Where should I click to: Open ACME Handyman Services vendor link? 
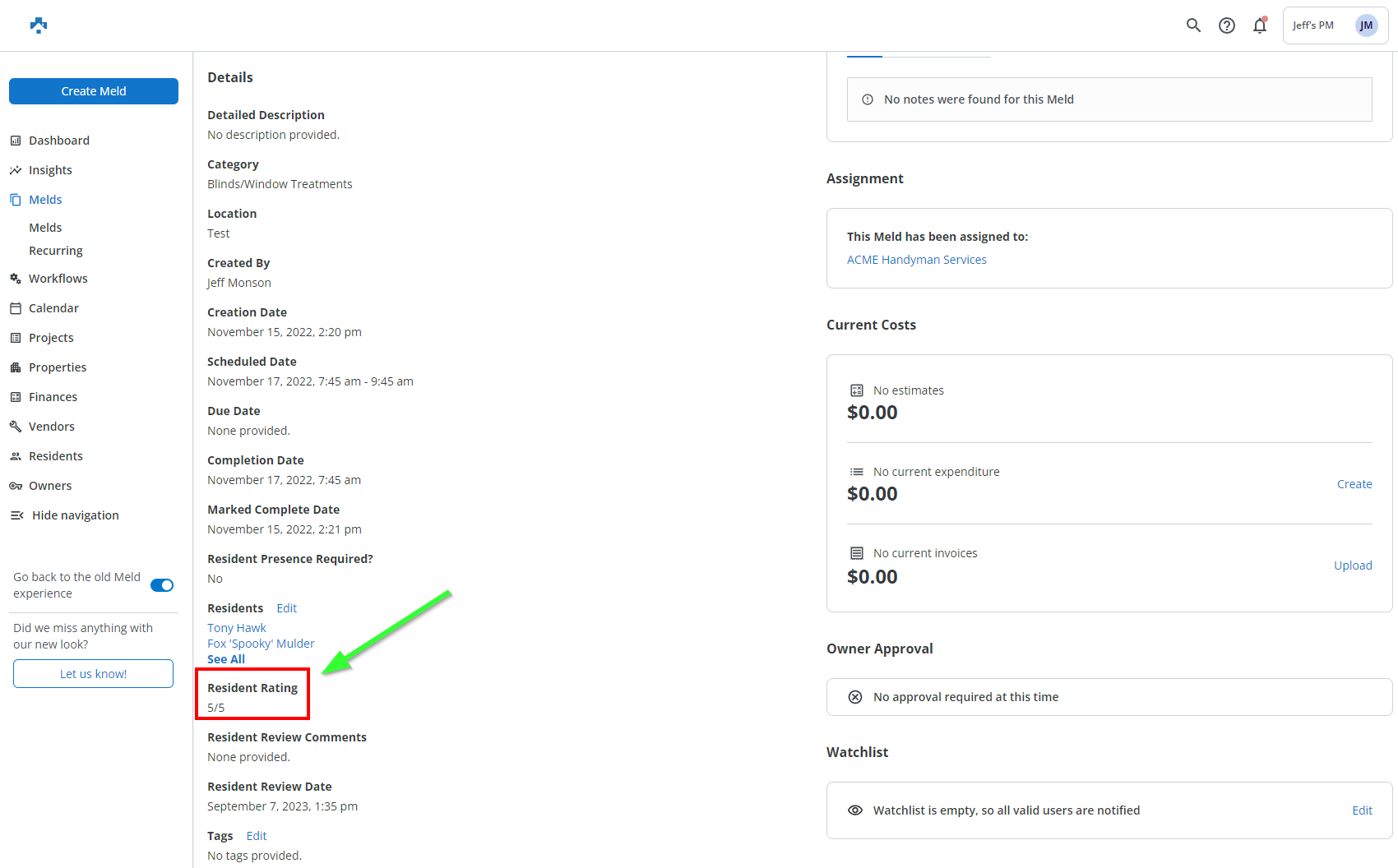tap(916, 260)
